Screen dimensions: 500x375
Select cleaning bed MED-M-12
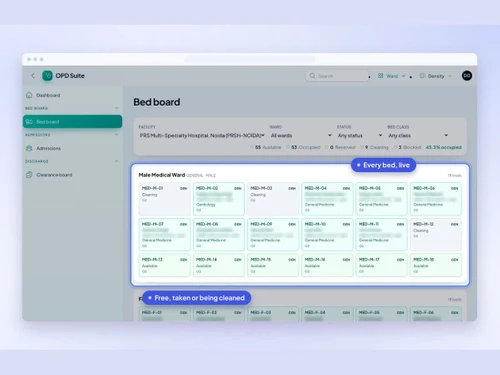[436, 234]
